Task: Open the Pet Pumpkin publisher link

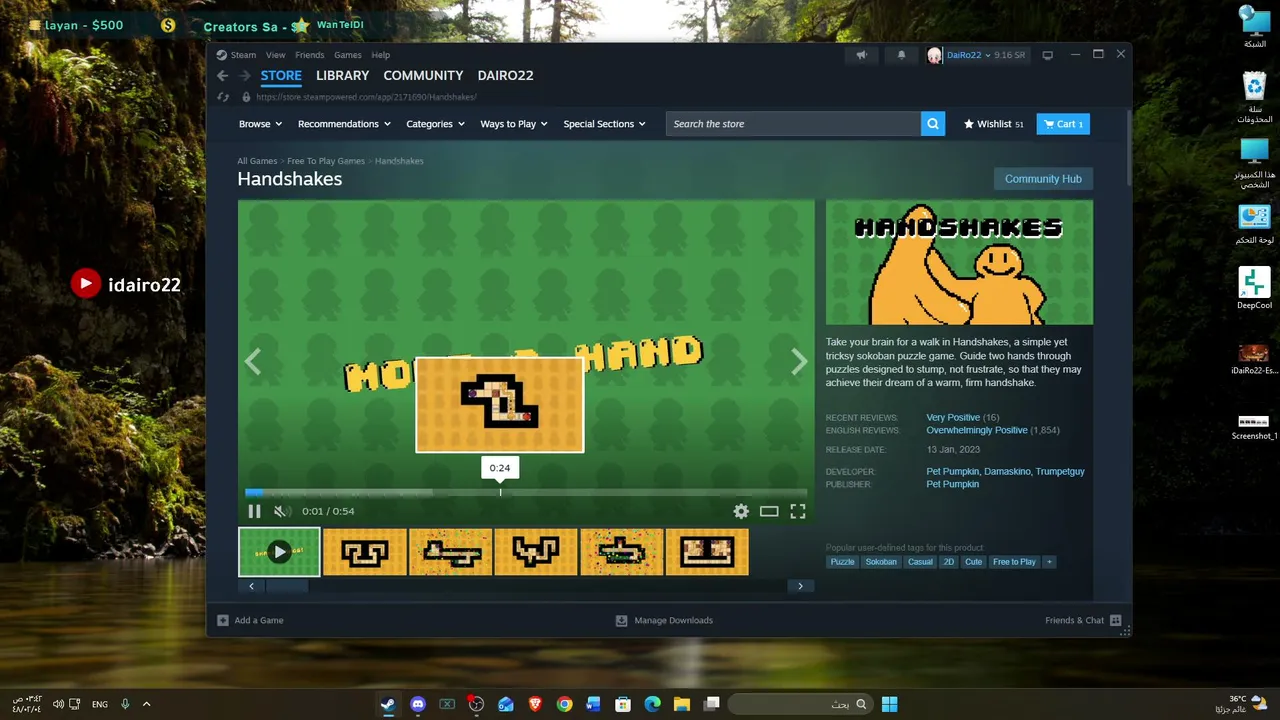Action: coord(952,484)
